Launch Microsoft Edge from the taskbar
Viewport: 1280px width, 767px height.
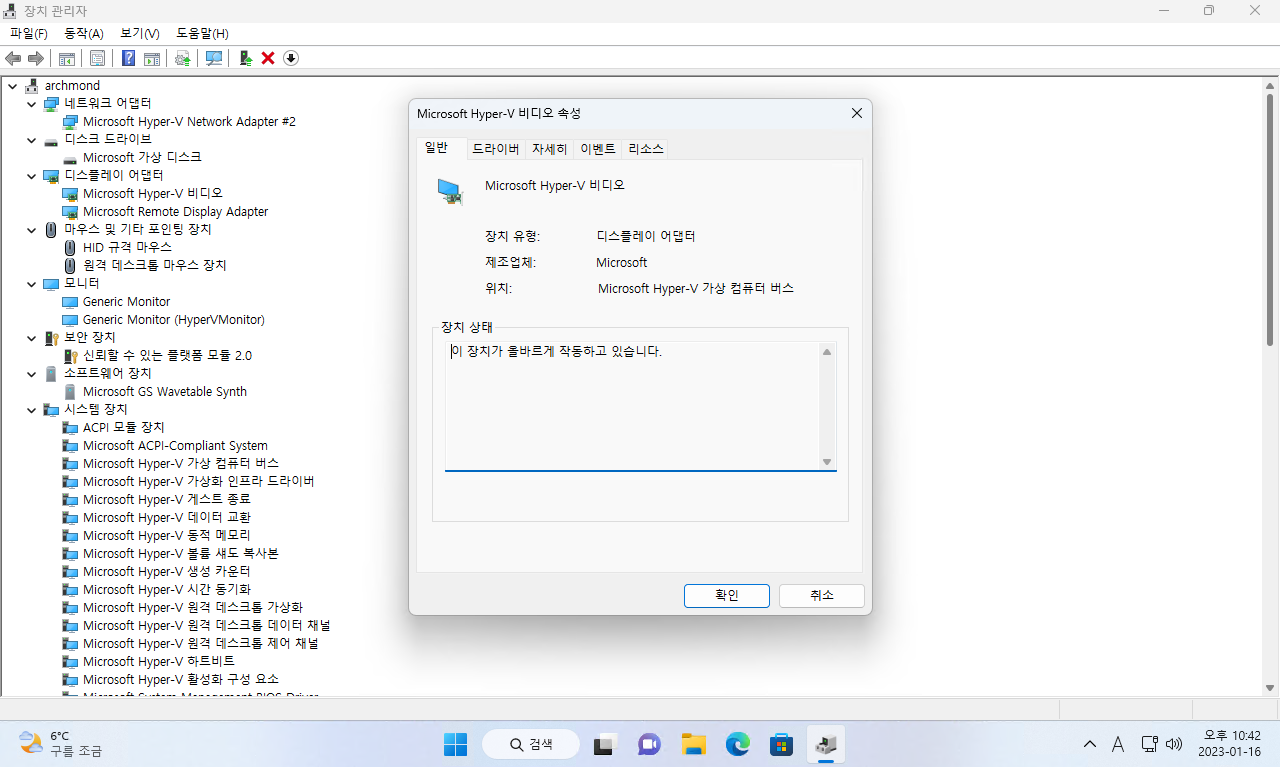click(x=738, y=744)
